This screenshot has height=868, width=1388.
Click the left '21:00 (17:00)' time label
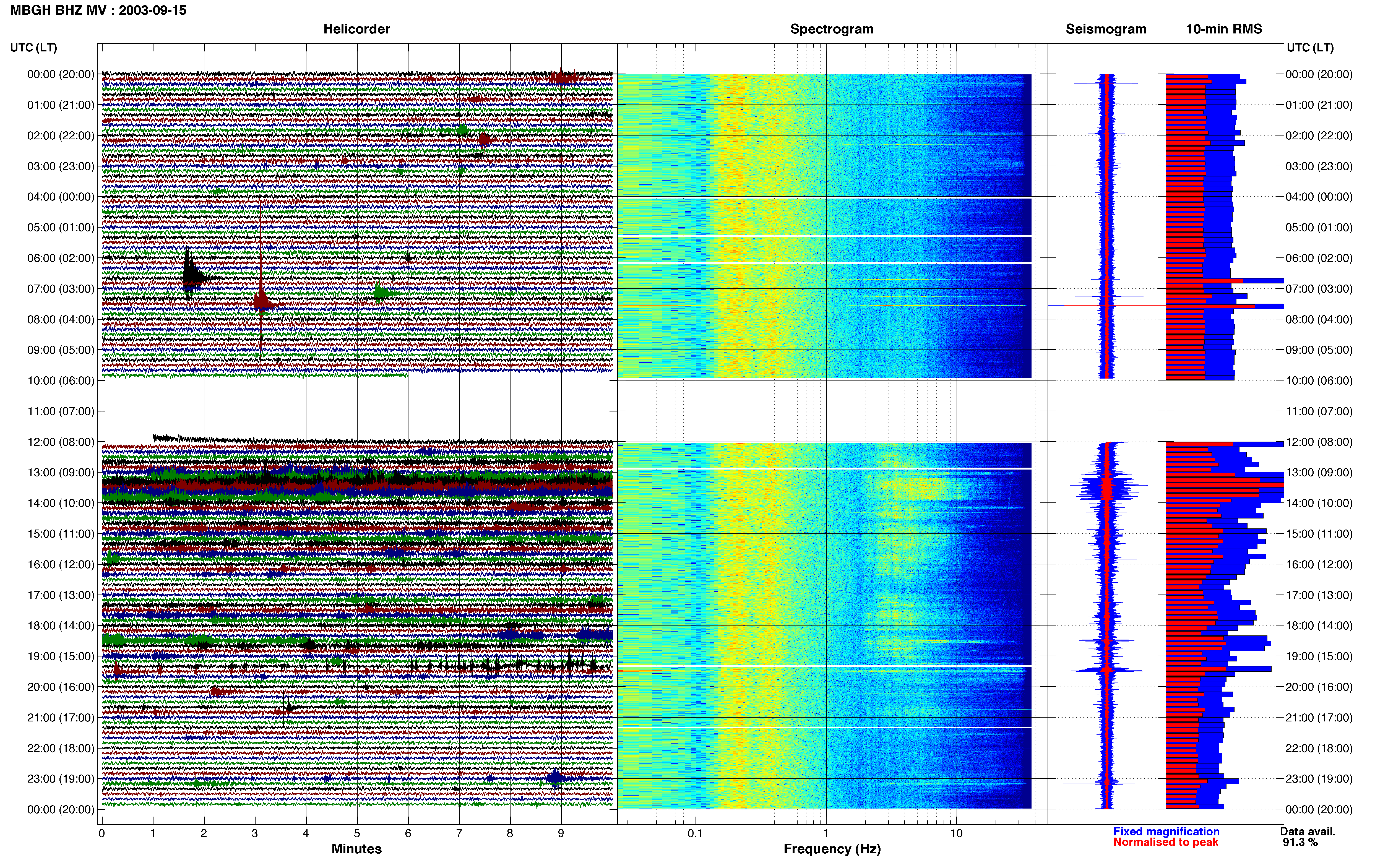pyautogui.click(x=61, y=717)
